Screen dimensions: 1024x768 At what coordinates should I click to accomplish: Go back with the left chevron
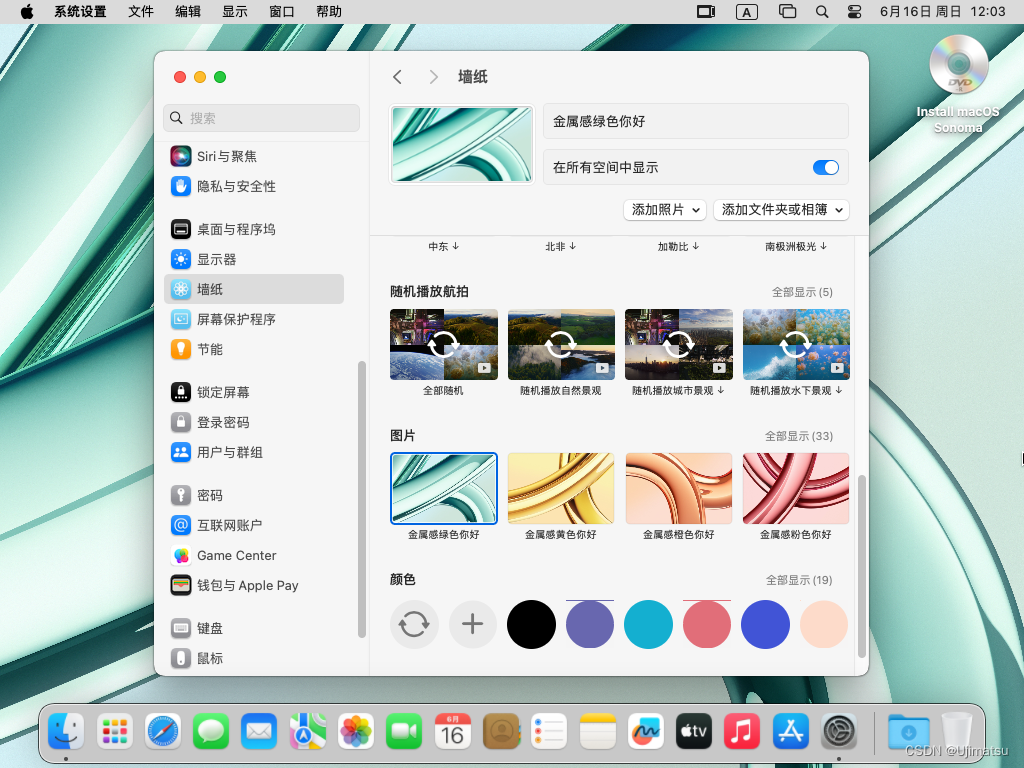[397, 77]
